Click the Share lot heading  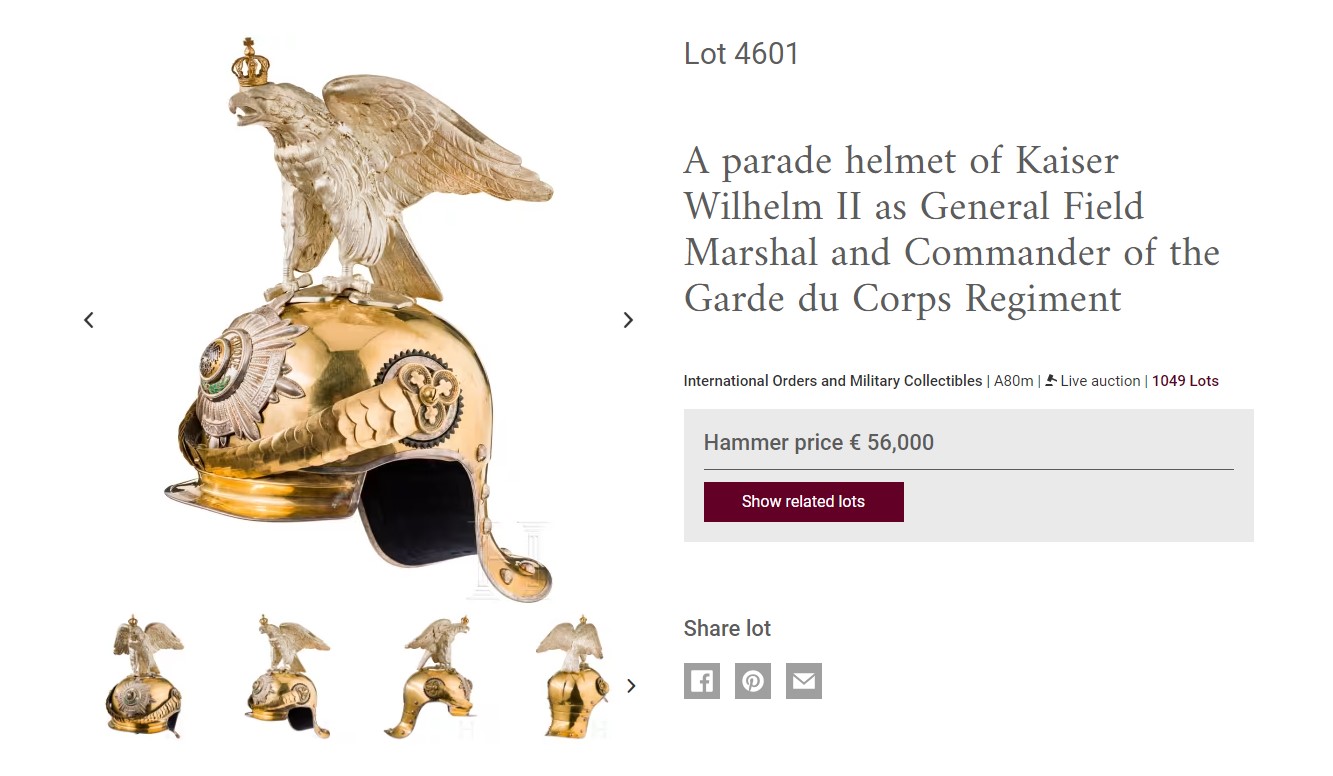[727, 629]
